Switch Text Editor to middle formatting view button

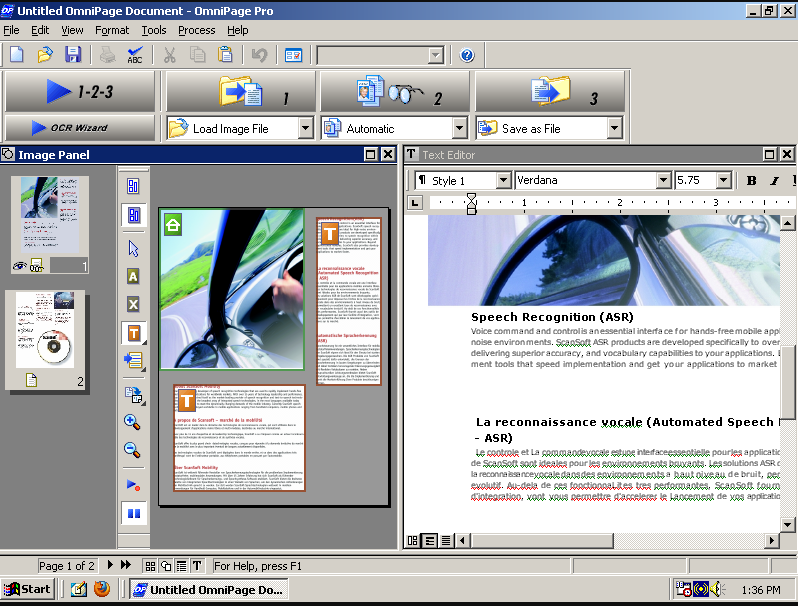pyautogui.click(x=430, y=540)
